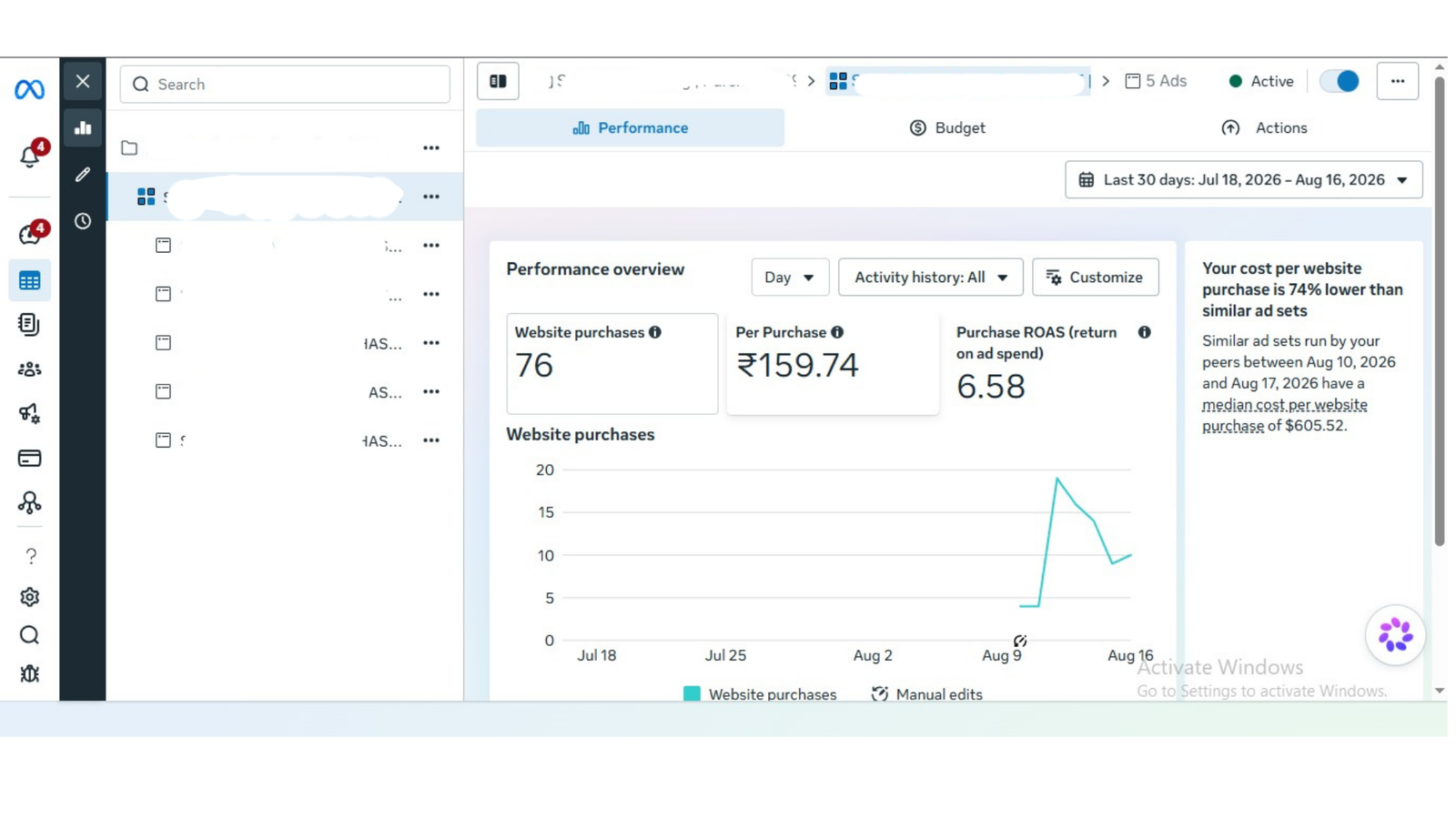
Task: Switch to the Performance tab
Action: [630, 128]
